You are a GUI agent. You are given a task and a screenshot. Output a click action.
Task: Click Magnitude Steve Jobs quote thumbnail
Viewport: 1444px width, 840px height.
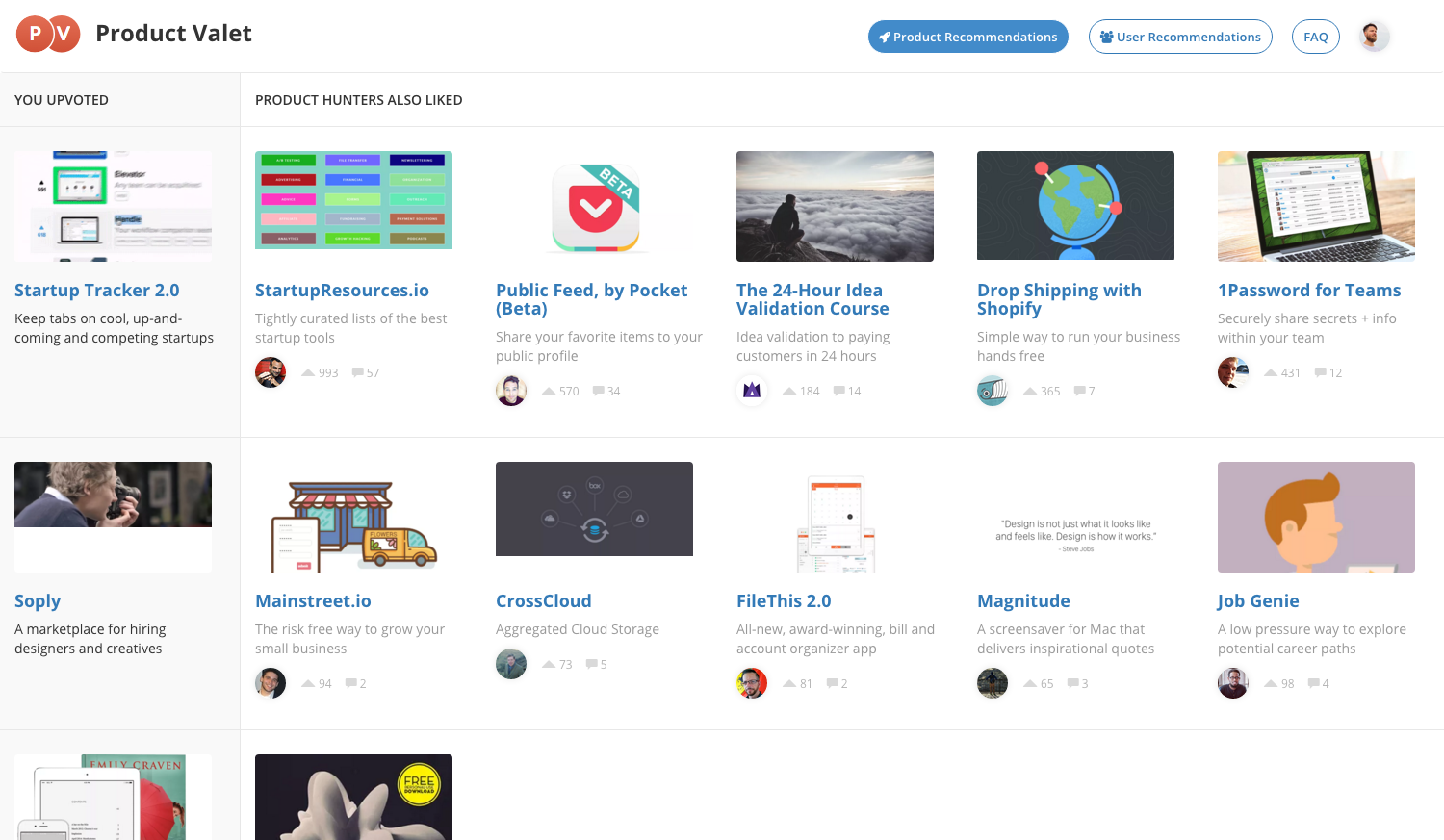(x=1075, y=517)
